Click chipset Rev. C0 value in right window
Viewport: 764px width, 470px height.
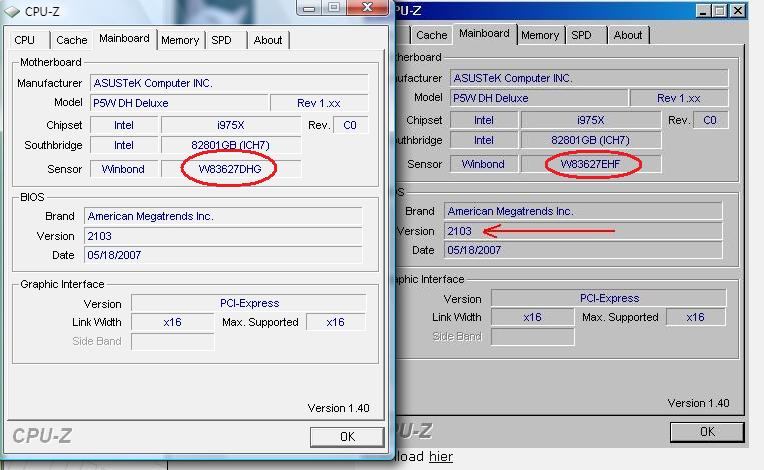coord(710,120)
